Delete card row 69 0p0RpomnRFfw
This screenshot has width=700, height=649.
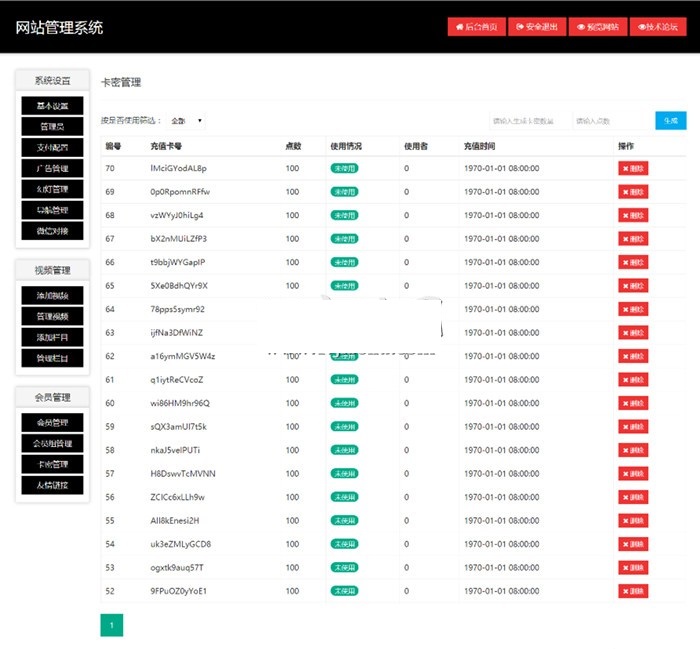pos(633,192)
